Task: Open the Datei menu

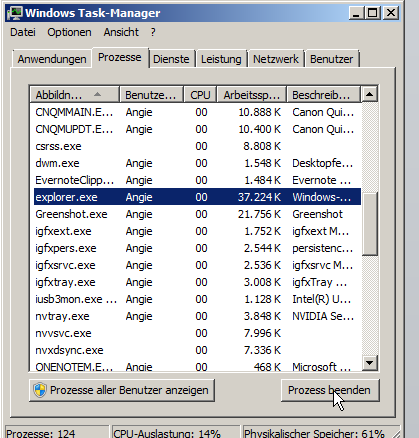Action: click(x=23, y=32)
